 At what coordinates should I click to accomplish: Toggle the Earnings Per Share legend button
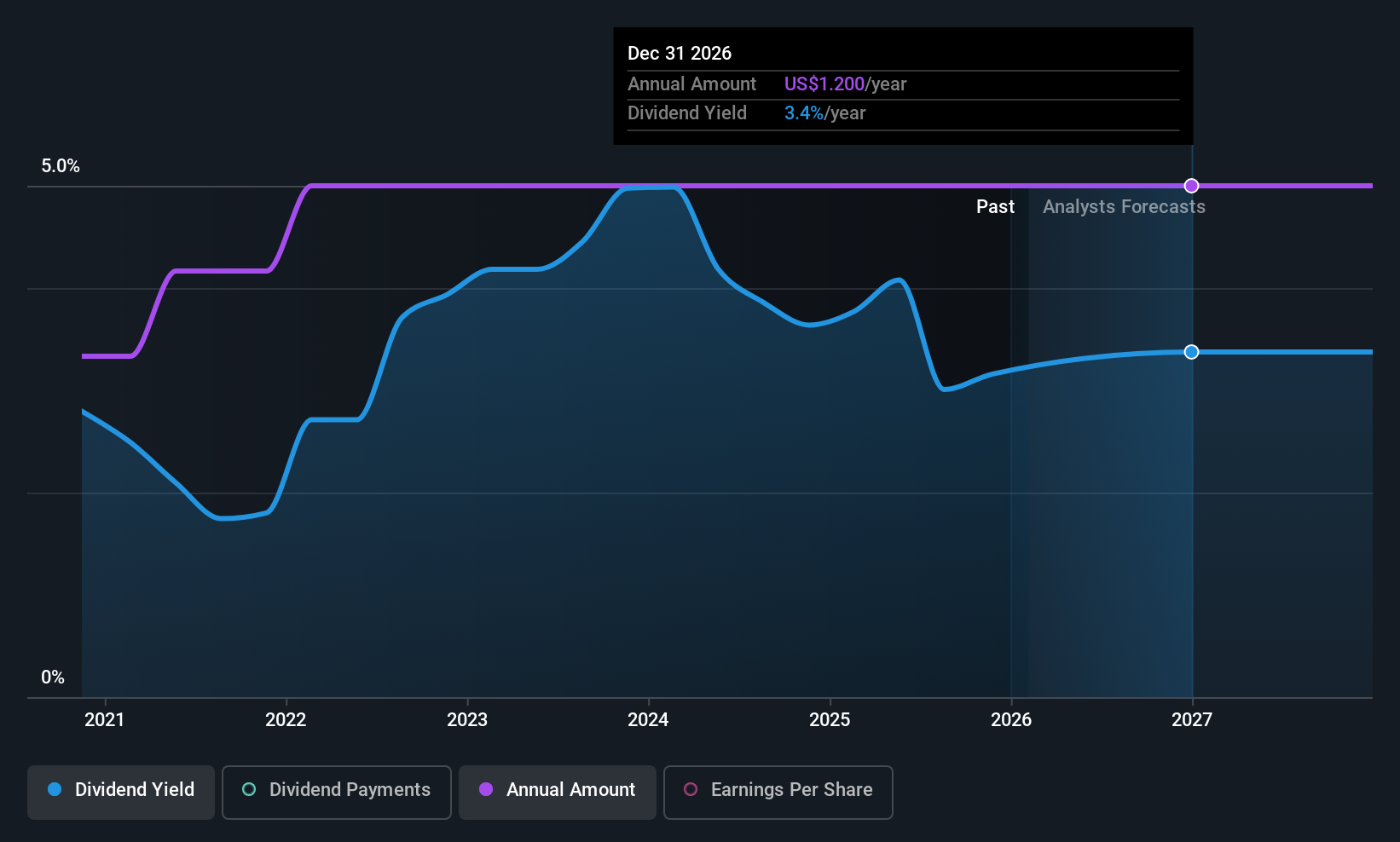[x=778, y=792]
